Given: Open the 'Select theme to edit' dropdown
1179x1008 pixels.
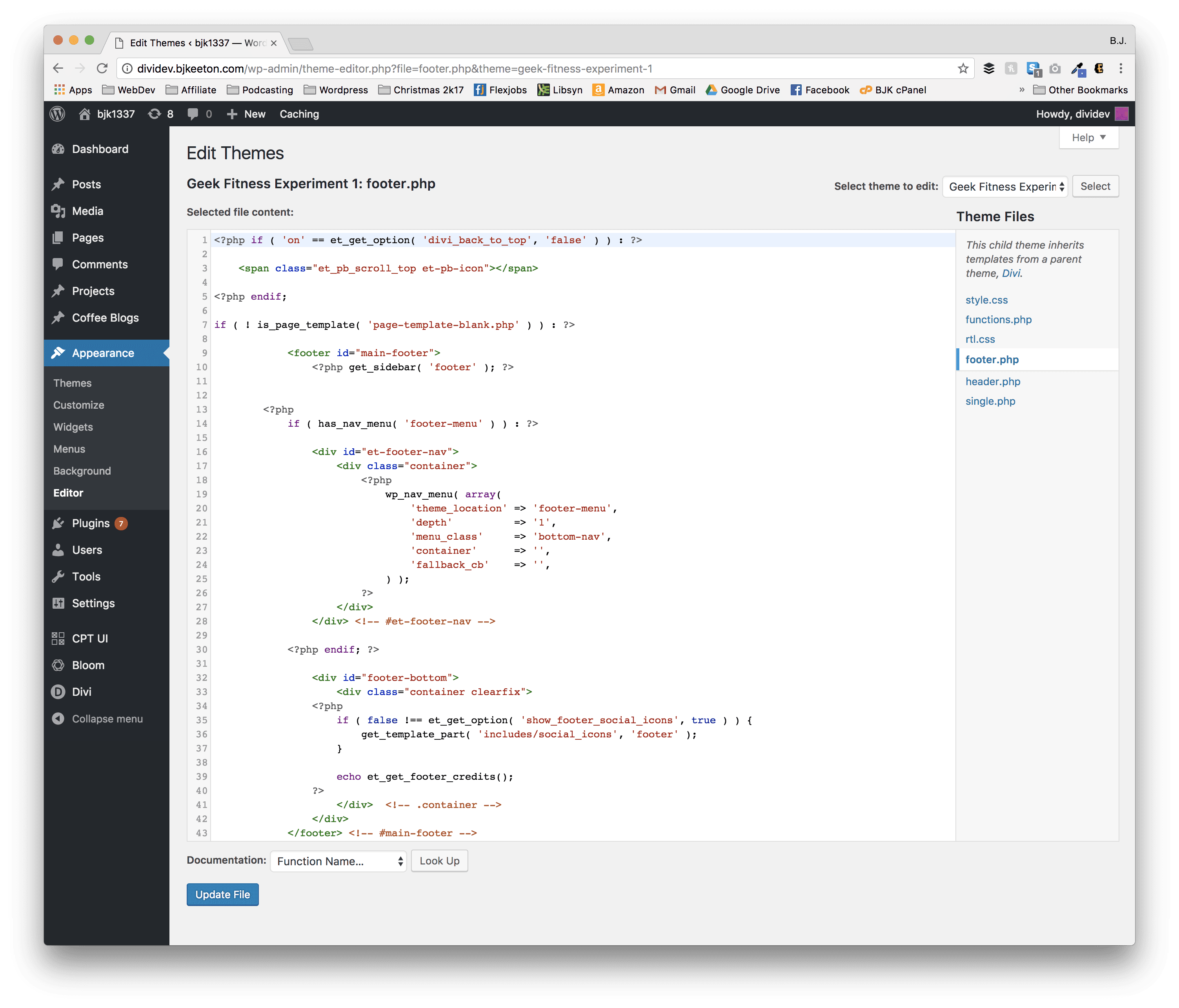Looking at the screenshot, I should [1005, 185].
